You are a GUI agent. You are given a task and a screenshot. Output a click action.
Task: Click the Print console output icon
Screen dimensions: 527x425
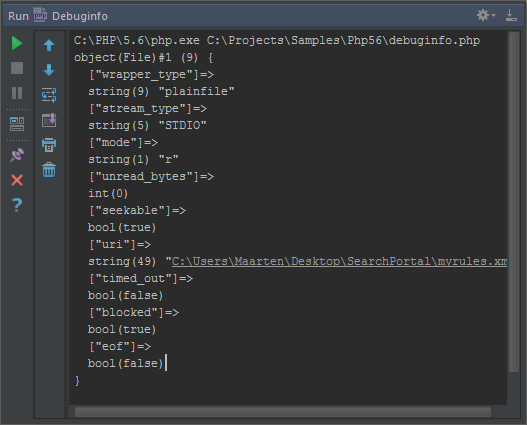(49, 145)
